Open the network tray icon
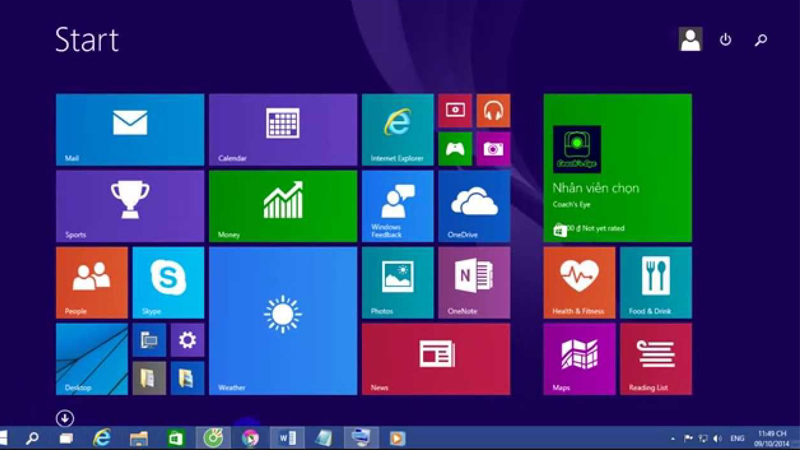800x450 pixels. tap(703, 438)
